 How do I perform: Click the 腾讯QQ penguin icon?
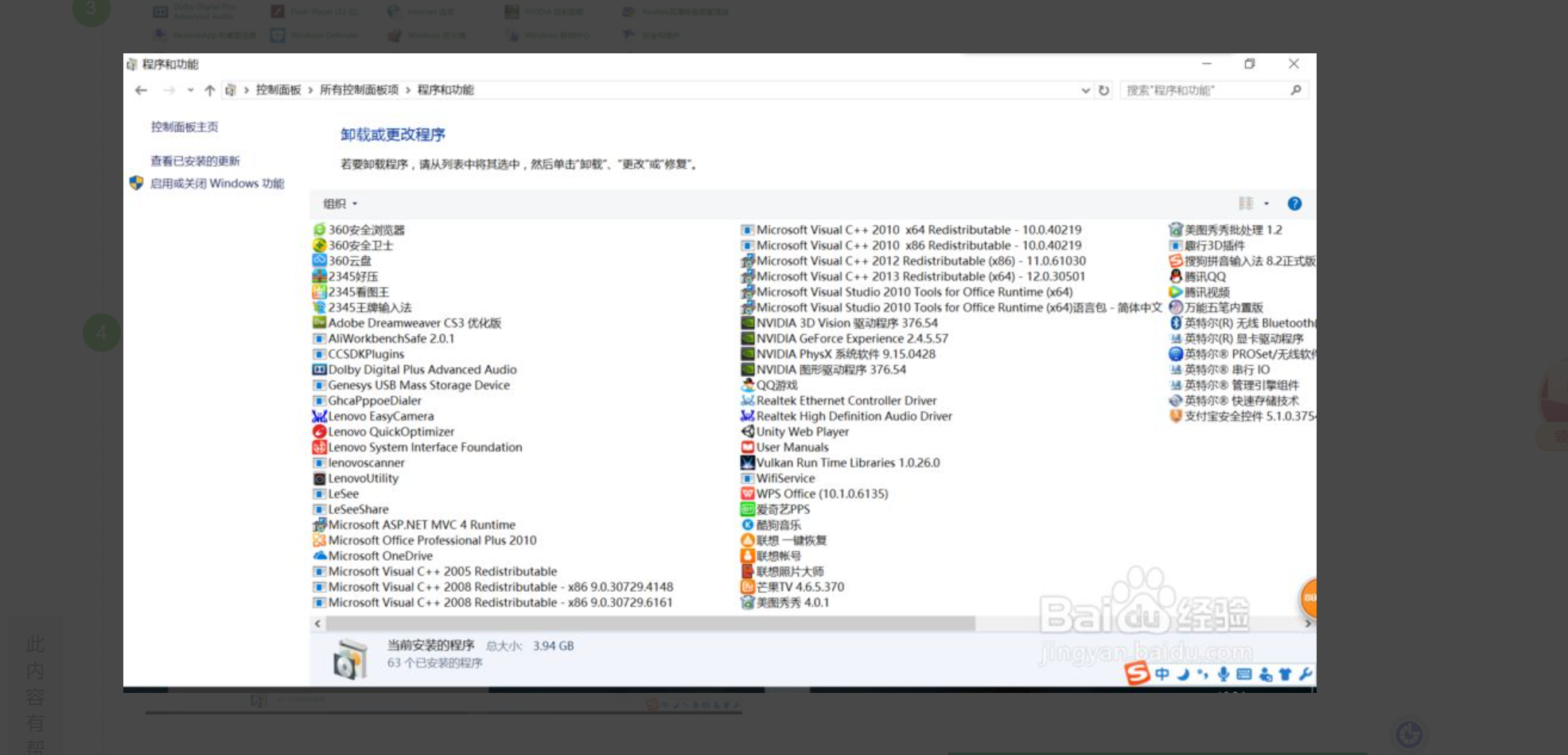(1176, 276)
